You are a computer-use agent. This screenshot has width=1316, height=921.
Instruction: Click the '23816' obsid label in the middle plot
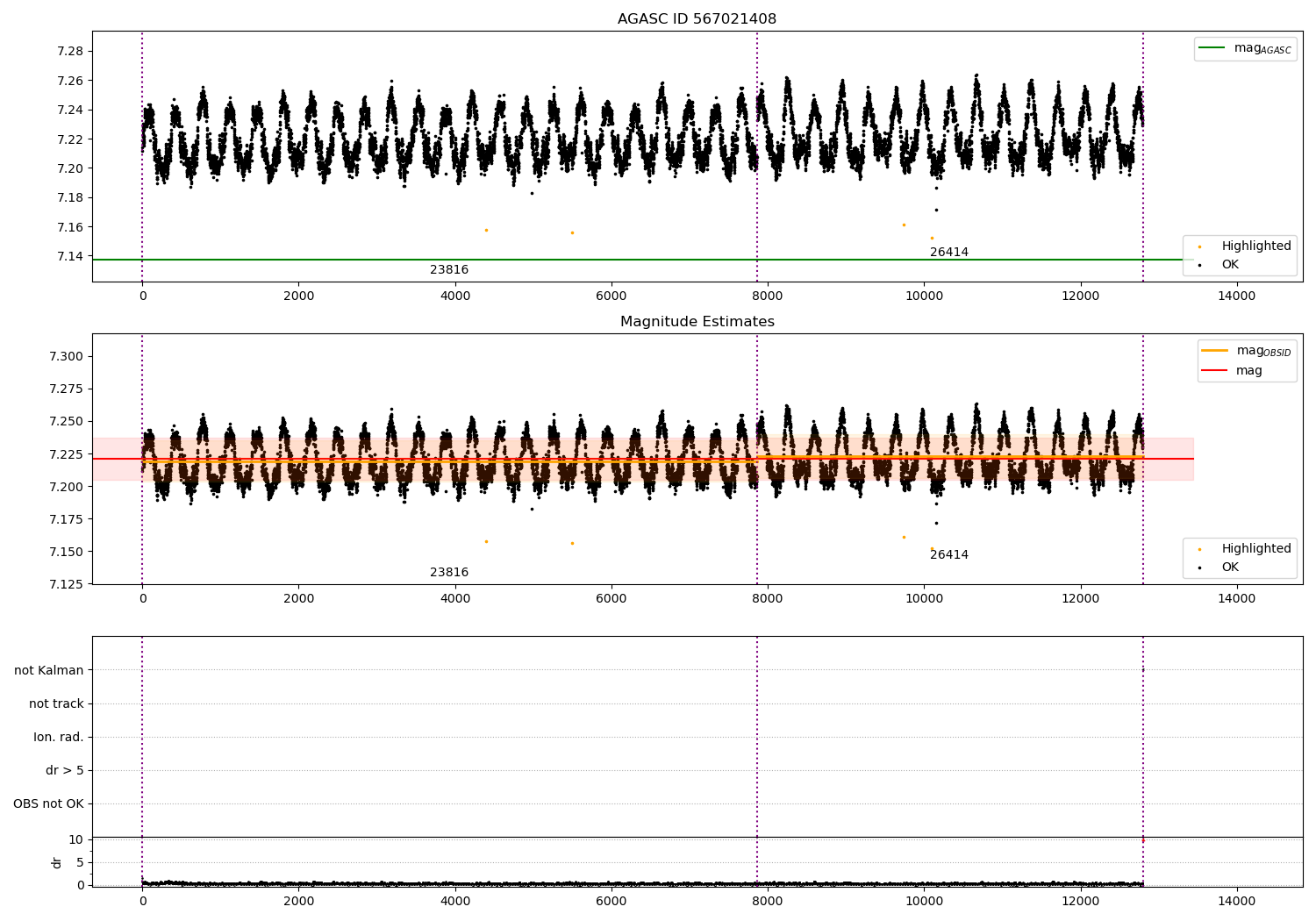click(x=449, y=573)
